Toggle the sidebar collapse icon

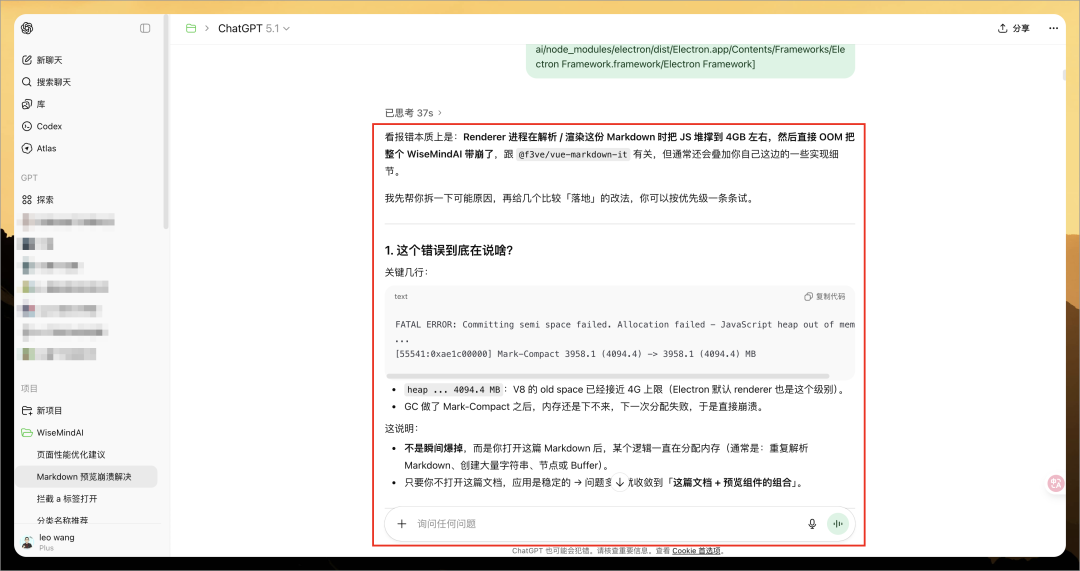(x=145, y=28)
